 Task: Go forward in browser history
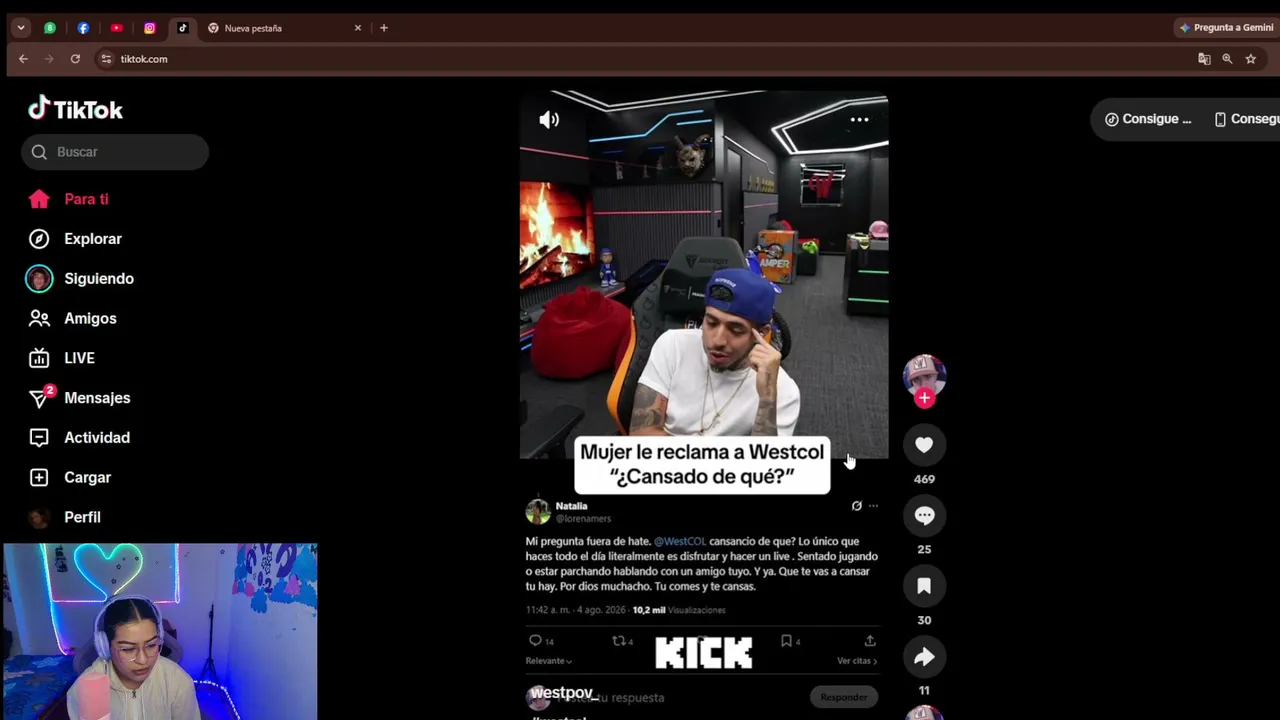click(49, 59)
